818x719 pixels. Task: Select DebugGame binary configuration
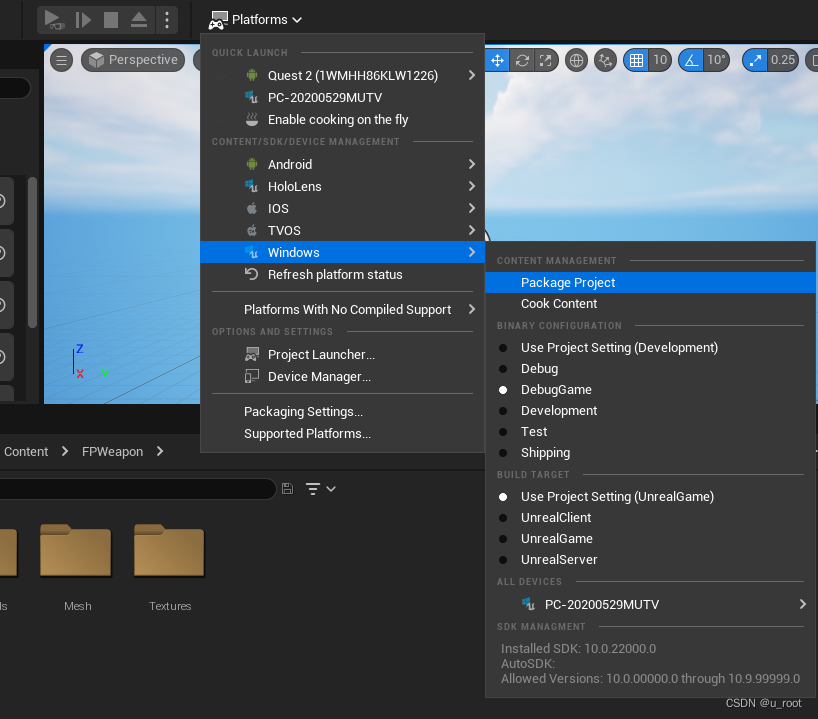pos(650,390)
